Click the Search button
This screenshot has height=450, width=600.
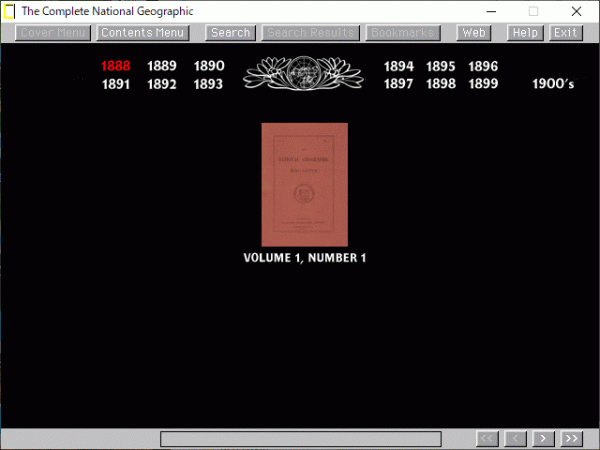[230, 33]
